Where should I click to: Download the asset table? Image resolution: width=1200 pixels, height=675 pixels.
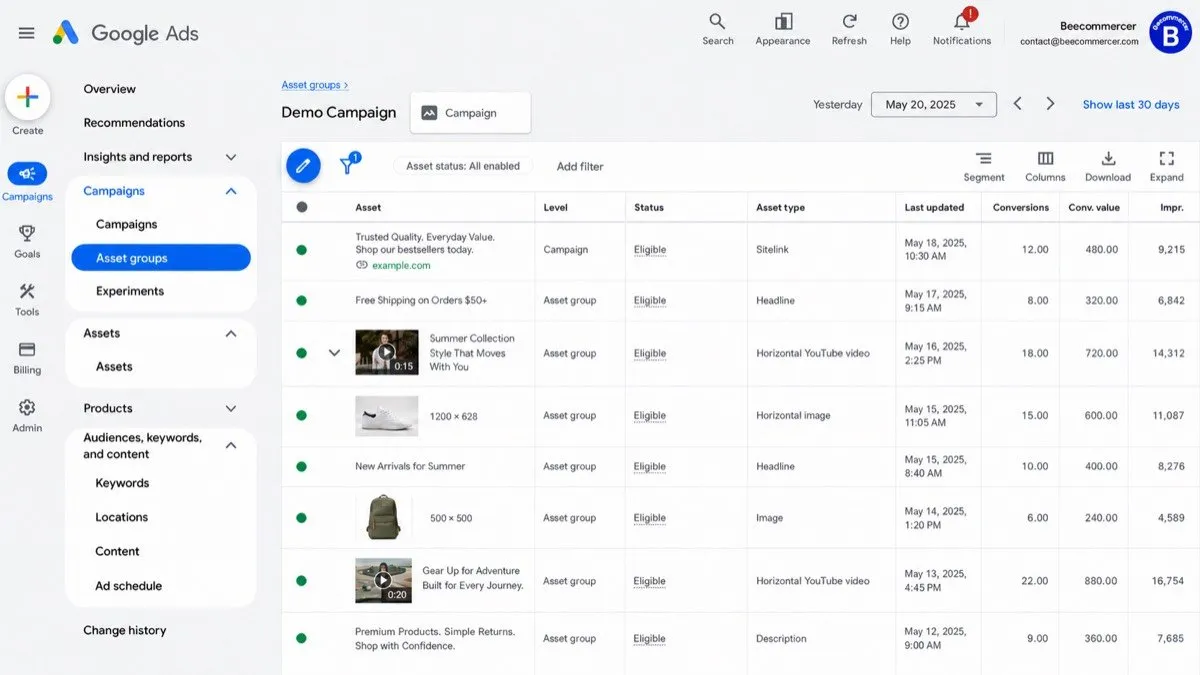[1108, 166]
